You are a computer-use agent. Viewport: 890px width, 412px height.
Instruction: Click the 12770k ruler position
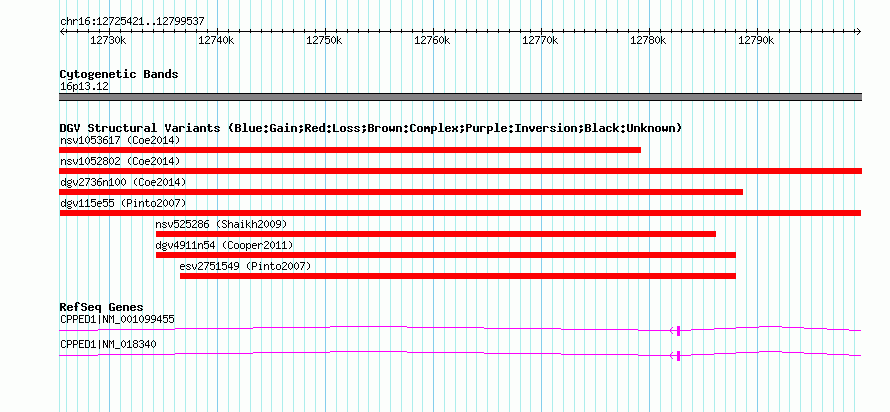tap(541, 40)
